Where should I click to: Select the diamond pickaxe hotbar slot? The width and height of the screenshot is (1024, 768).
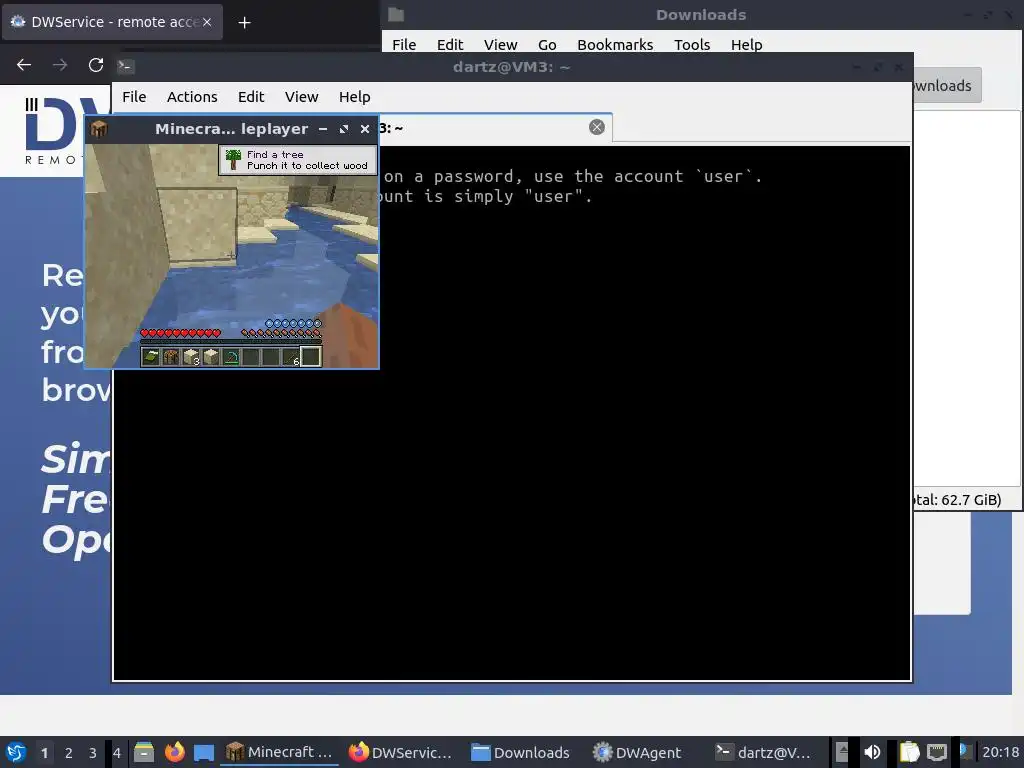231,357
